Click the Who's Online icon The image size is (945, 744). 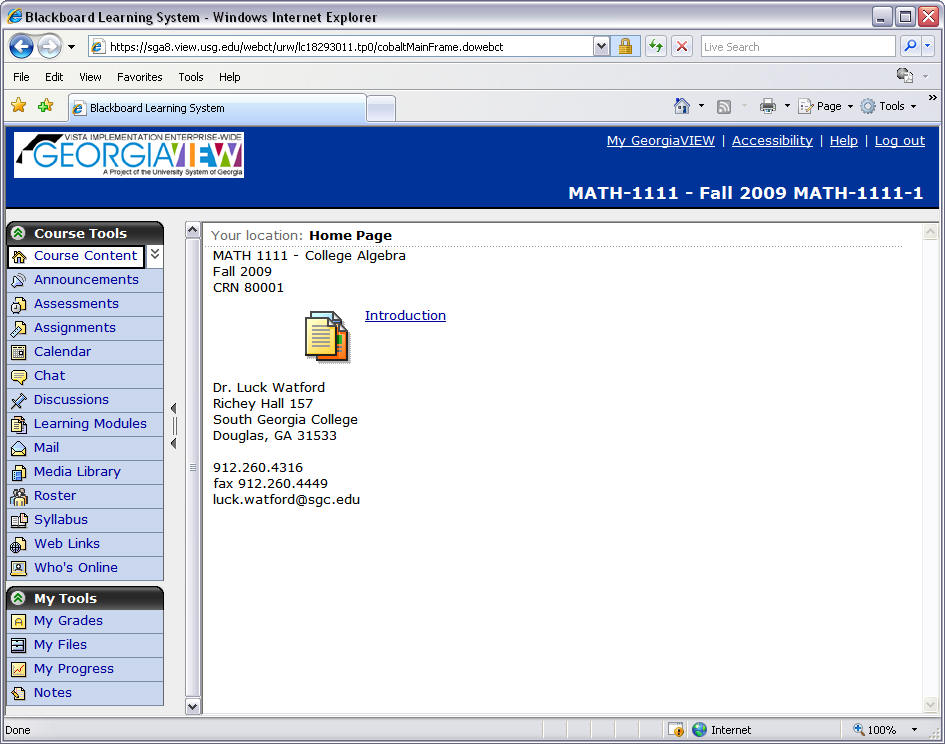pos(19,568)
